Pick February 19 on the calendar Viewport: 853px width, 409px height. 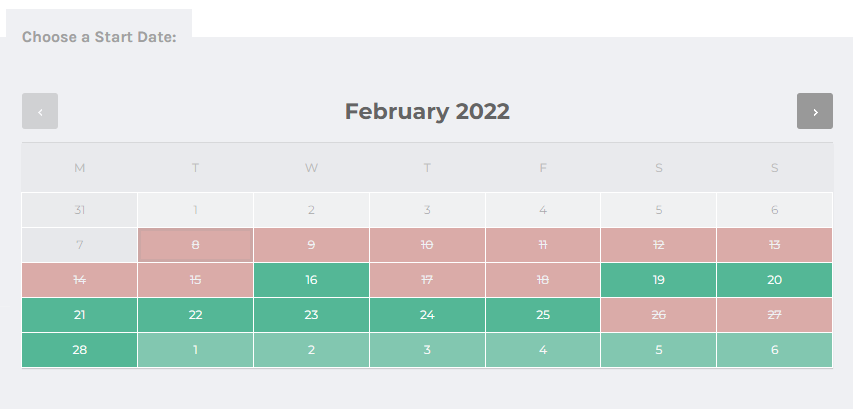pos(659,280)
